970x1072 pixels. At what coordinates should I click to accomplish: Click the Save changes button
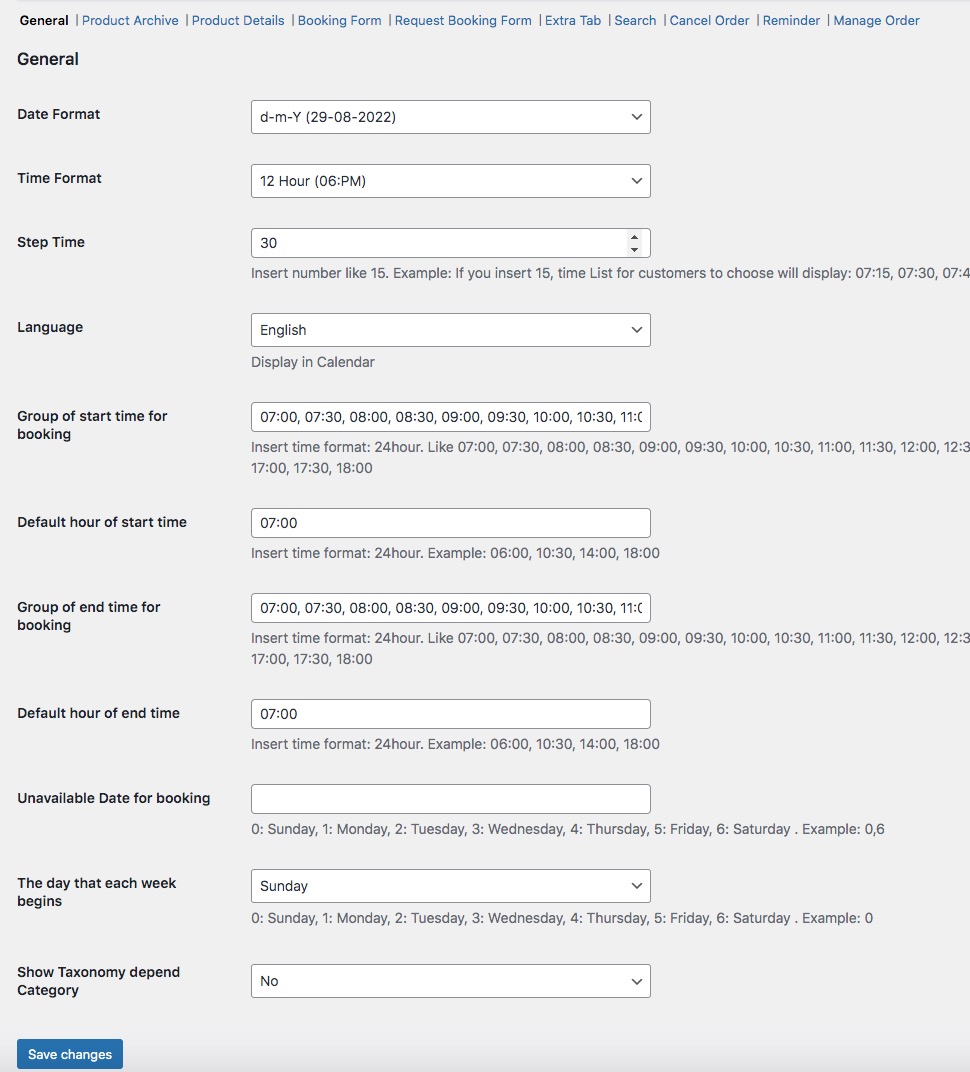pos(70,1054)
